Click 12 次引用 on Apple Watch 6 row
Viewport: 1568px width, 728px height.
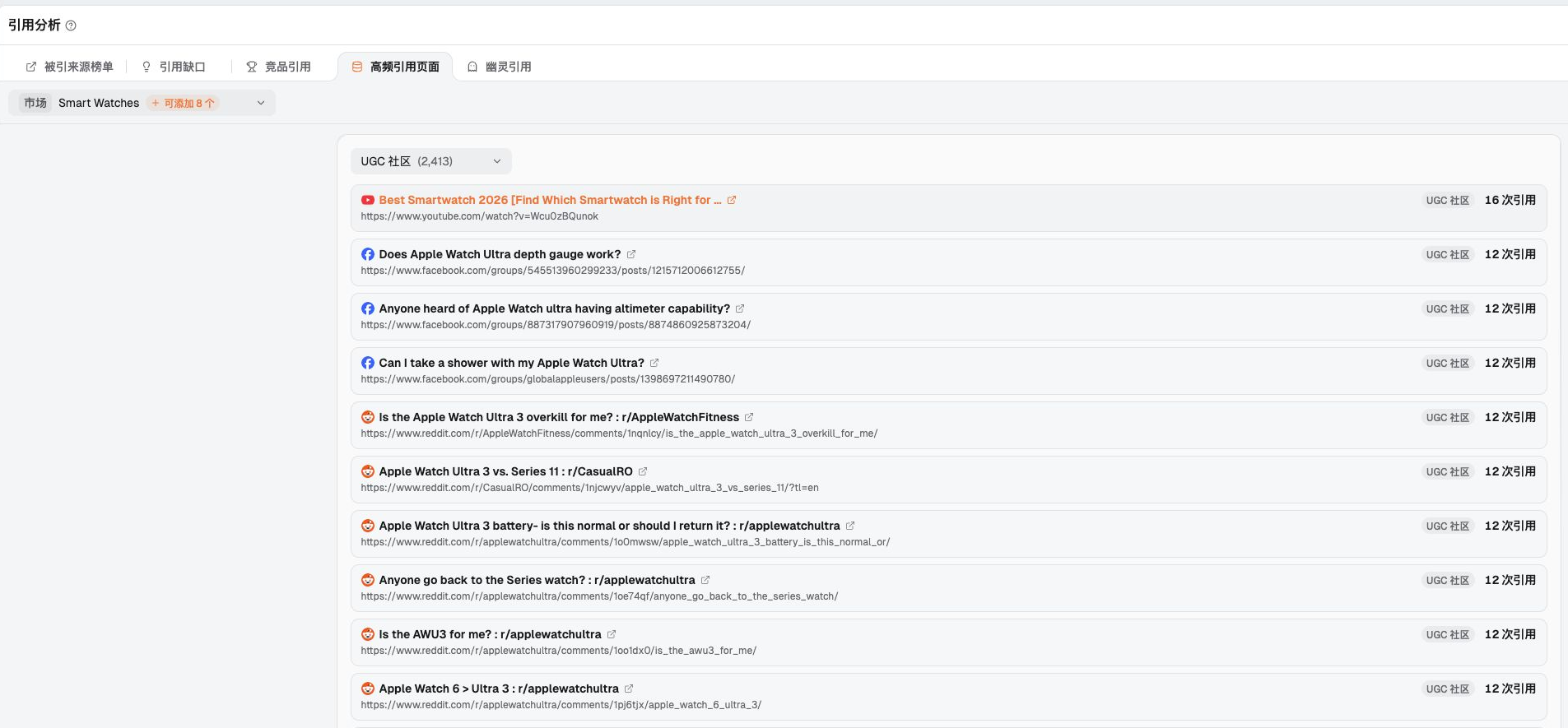(x=1510, y=689)
